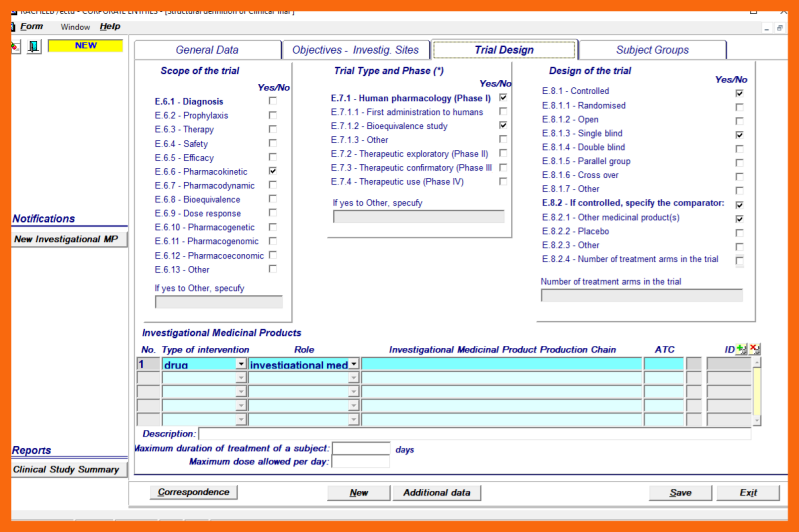Toggle the E.8.1.3 Single blind checkbox
This screenshot has height=532, width=799.
tap(739, 135)
